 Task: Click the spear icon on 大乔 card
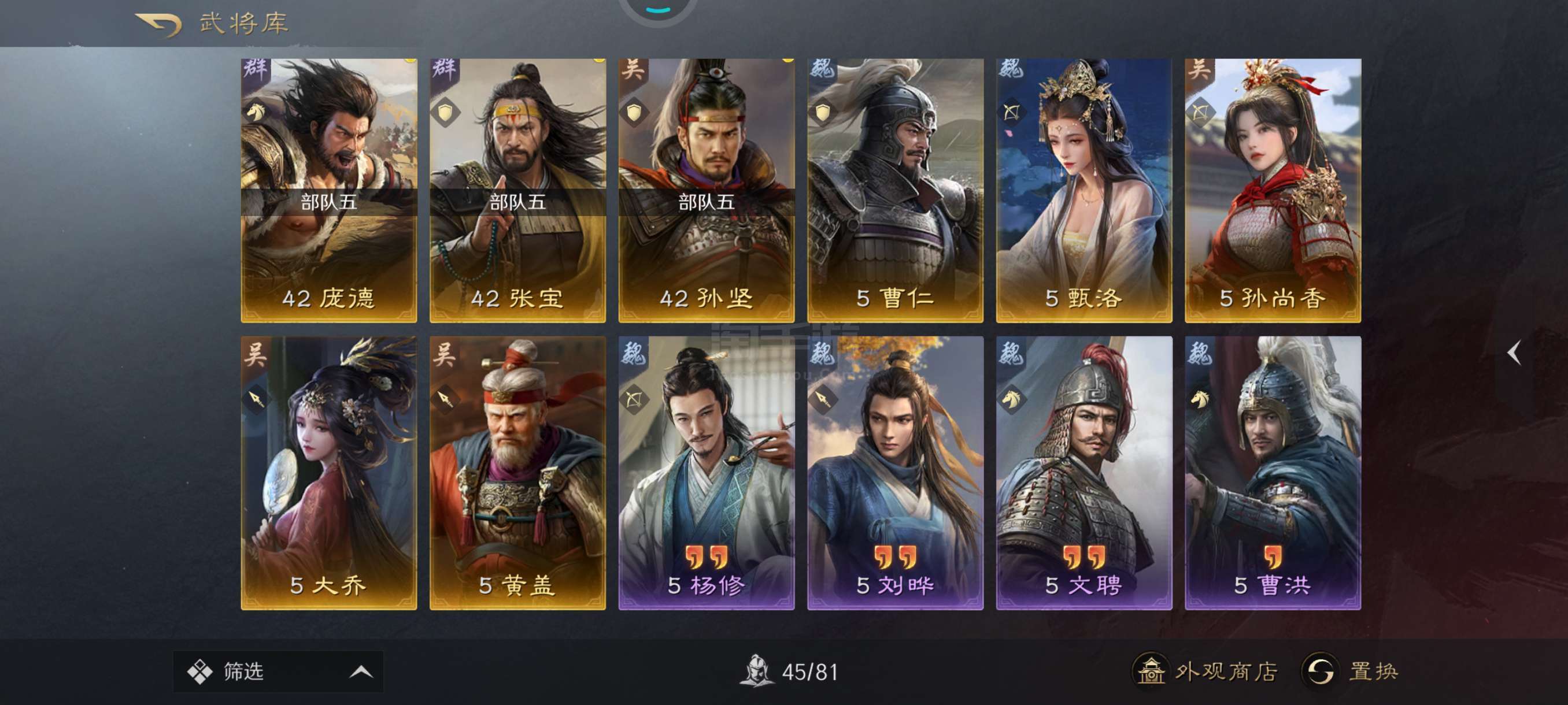[x=256, y=399]
